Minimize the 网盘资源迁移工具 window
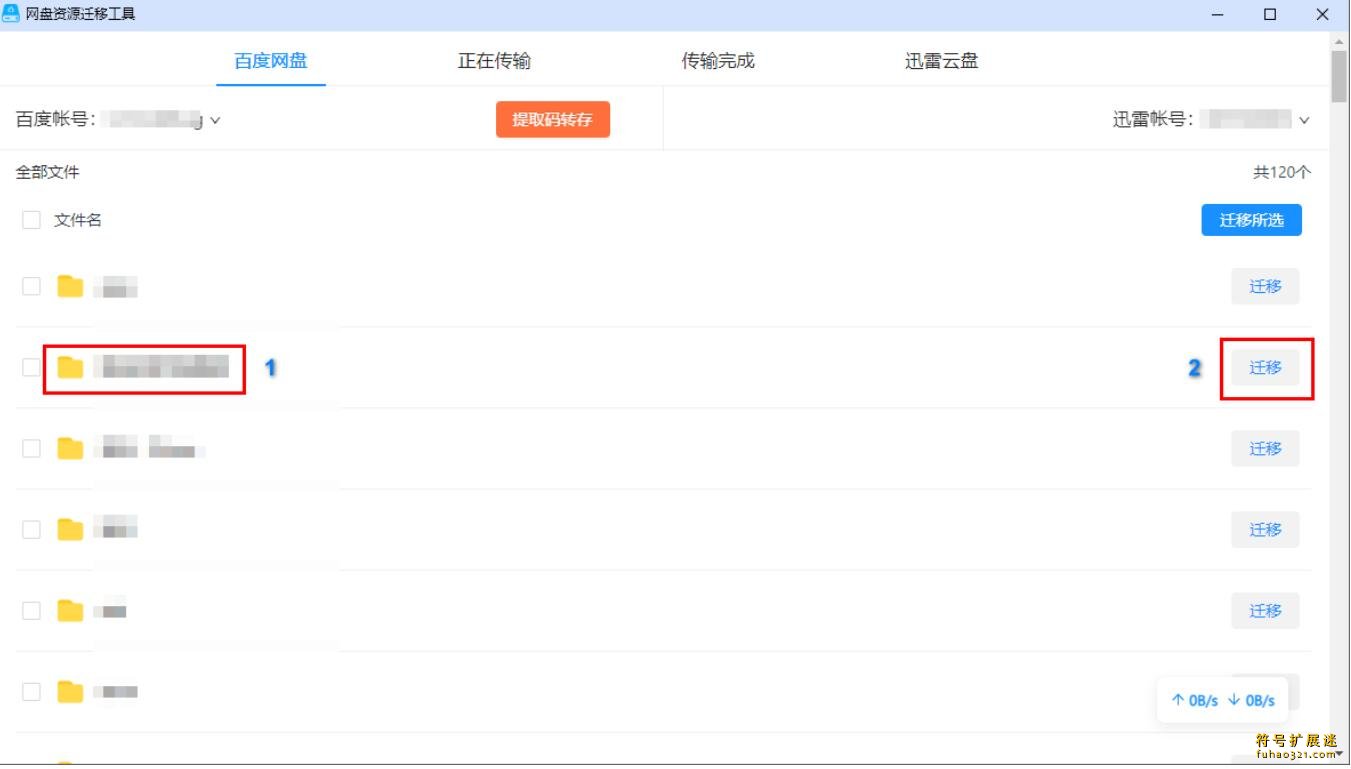Image resolution: width=1351 pixels, height=769 pixels. tap(1219, 14)
